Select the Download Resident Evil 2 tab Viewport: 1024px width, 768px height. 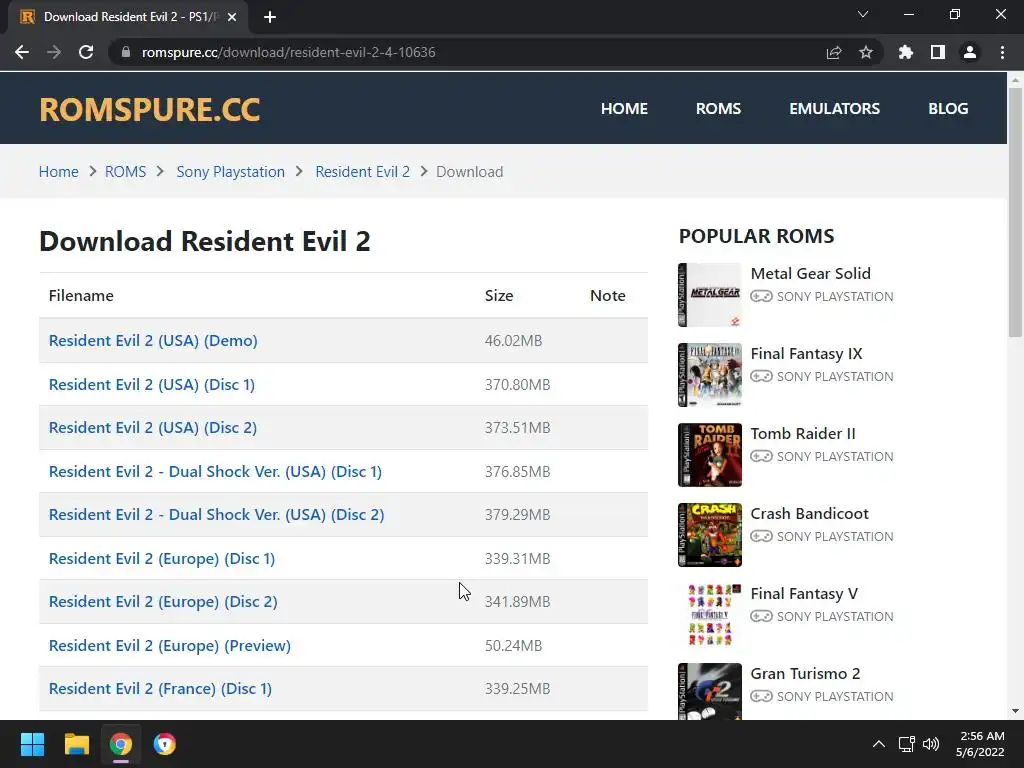click(128, 17)
